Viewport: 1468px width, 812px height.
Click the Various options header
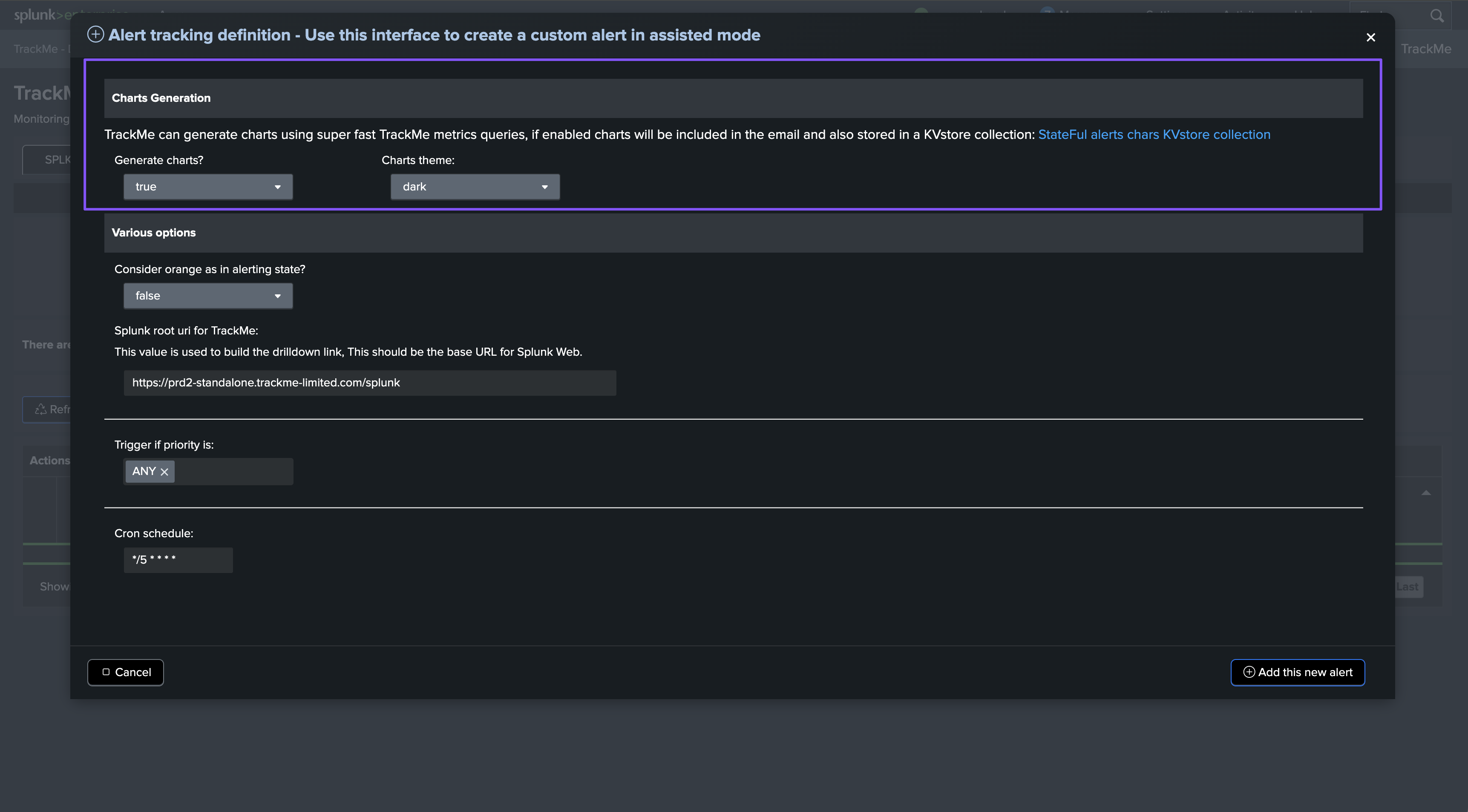[x=734, y=233]
